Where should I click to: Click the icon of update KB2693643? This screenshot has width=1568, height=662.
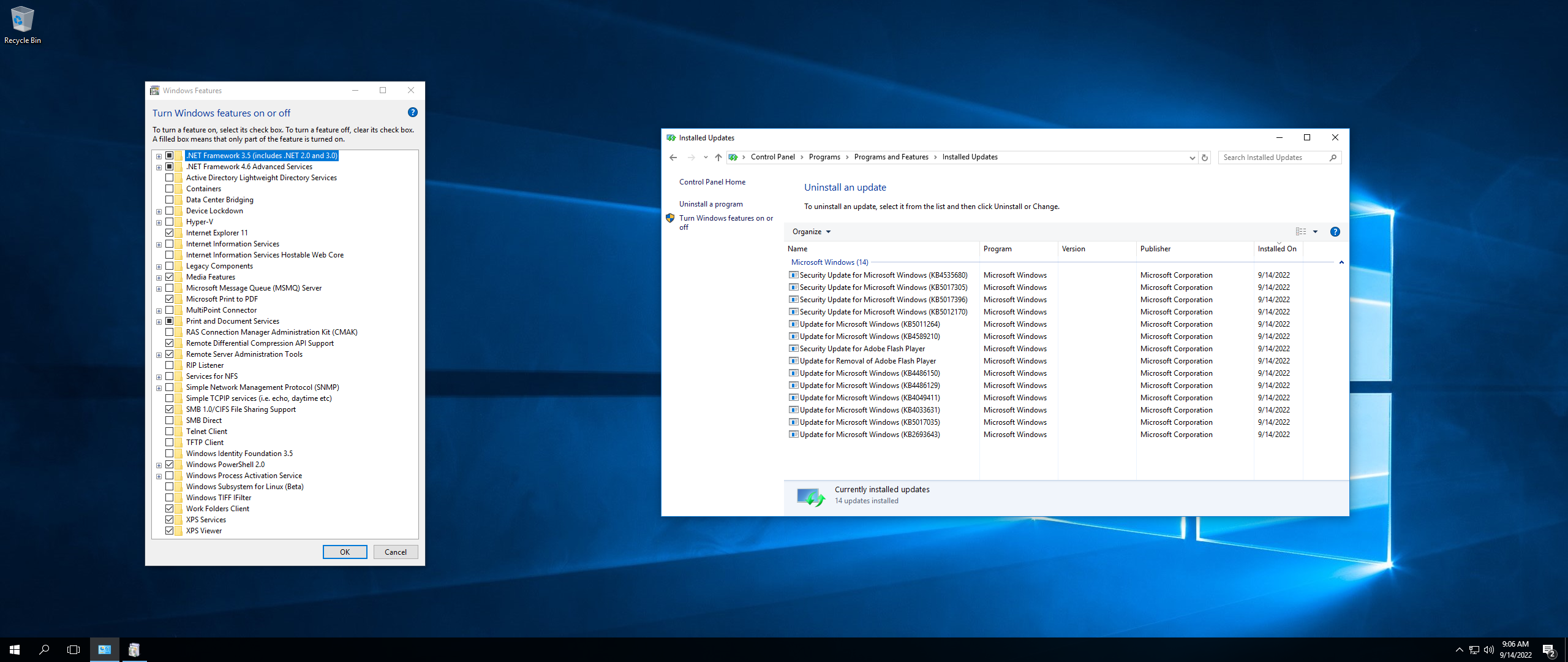[794, 435]
